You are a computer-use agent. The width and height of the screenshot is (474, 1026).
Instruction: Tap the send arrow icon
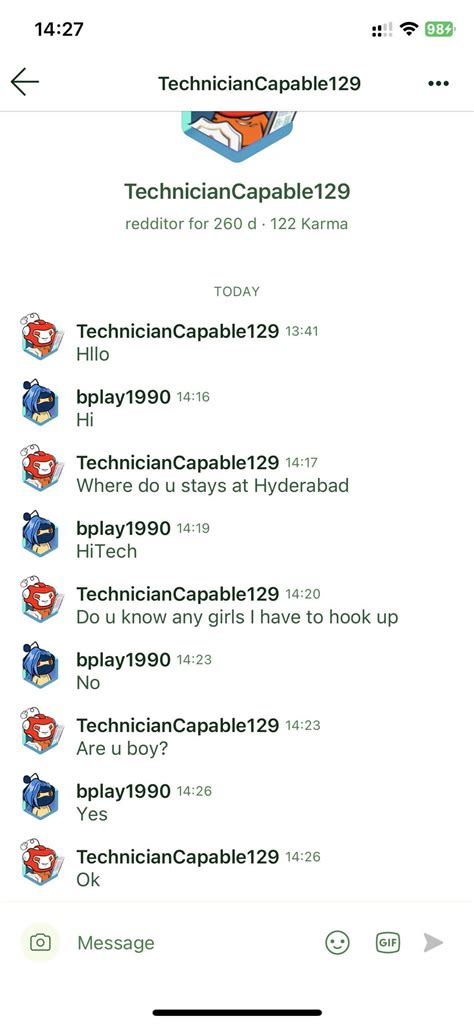coord(433,943)
